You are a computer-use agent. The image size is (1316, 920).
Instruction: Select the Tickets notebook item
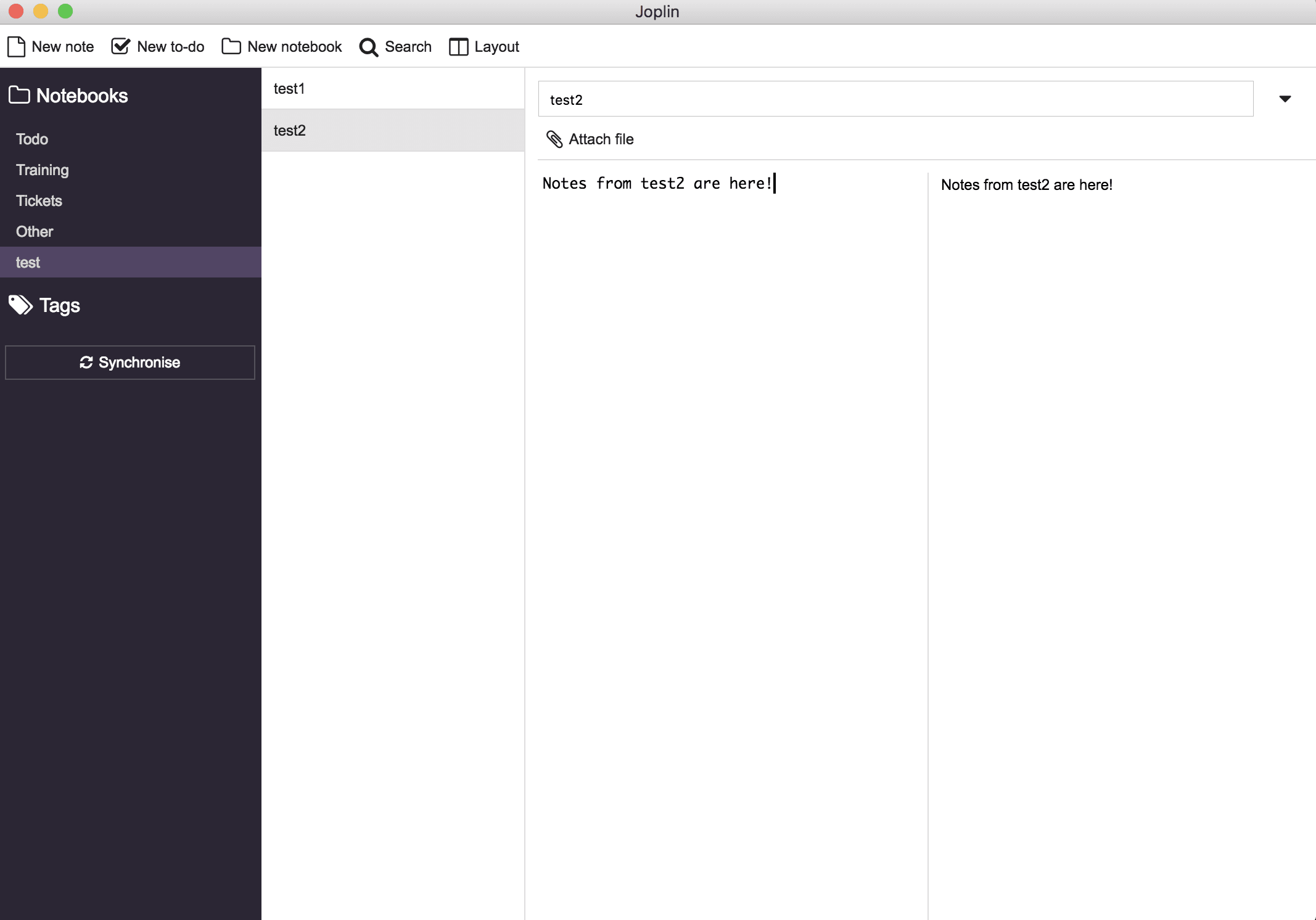pos(39,200)
